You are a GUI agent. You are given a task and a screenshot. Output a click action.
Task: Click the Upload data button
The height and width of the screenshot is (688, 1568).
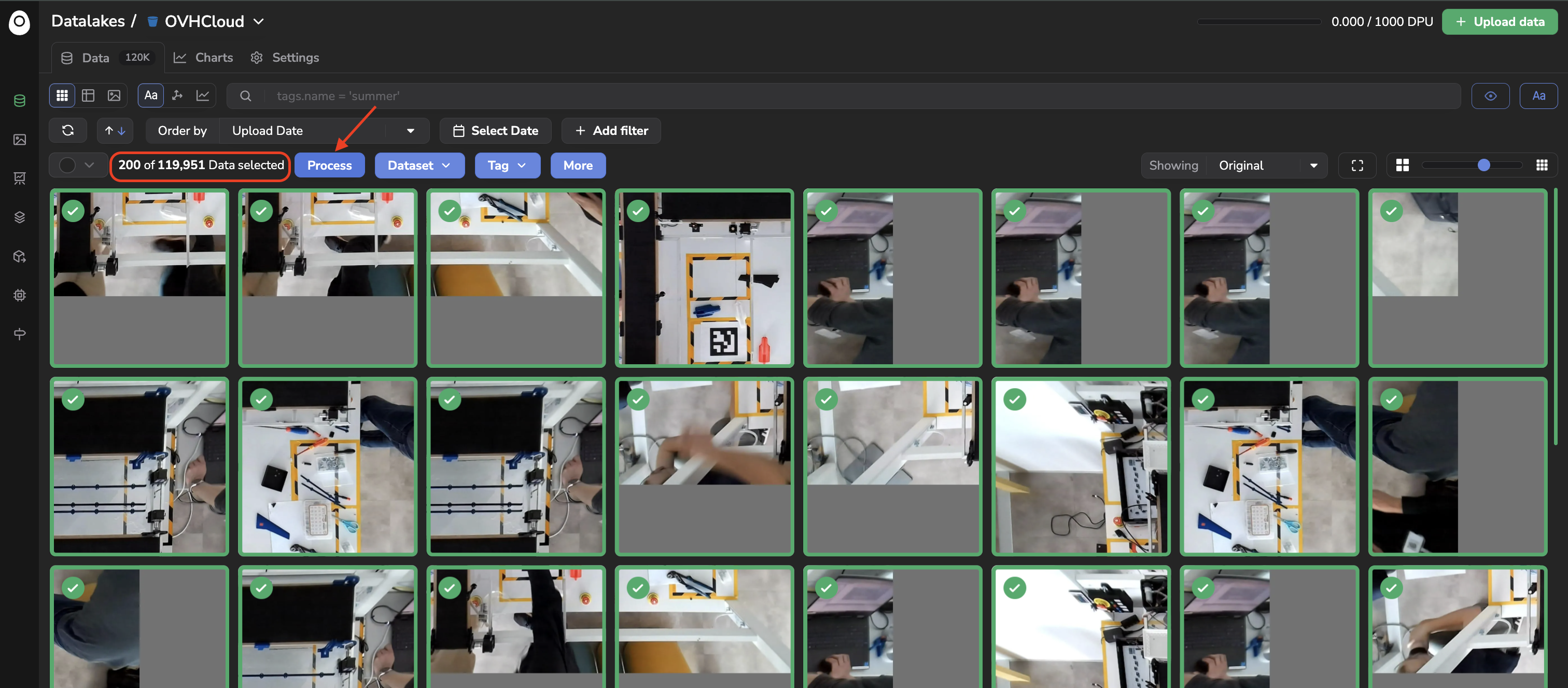(x=1500, y=22)
